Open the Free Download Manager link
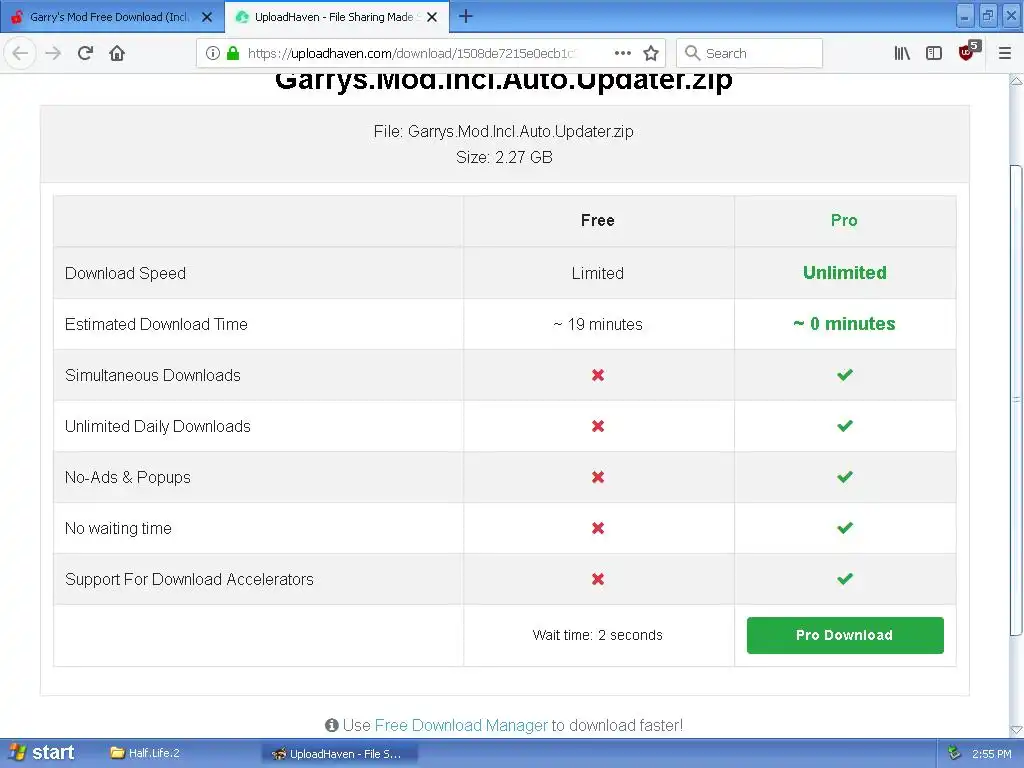1024x768 pixels. point(461,725)
